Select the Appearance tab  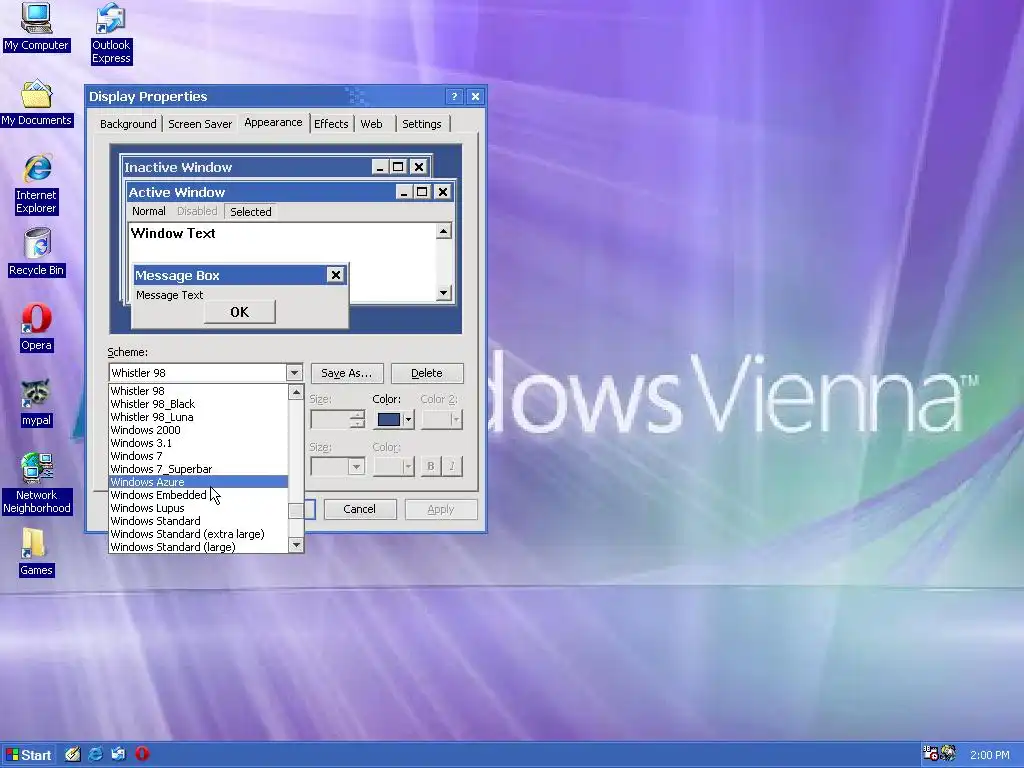273,123
